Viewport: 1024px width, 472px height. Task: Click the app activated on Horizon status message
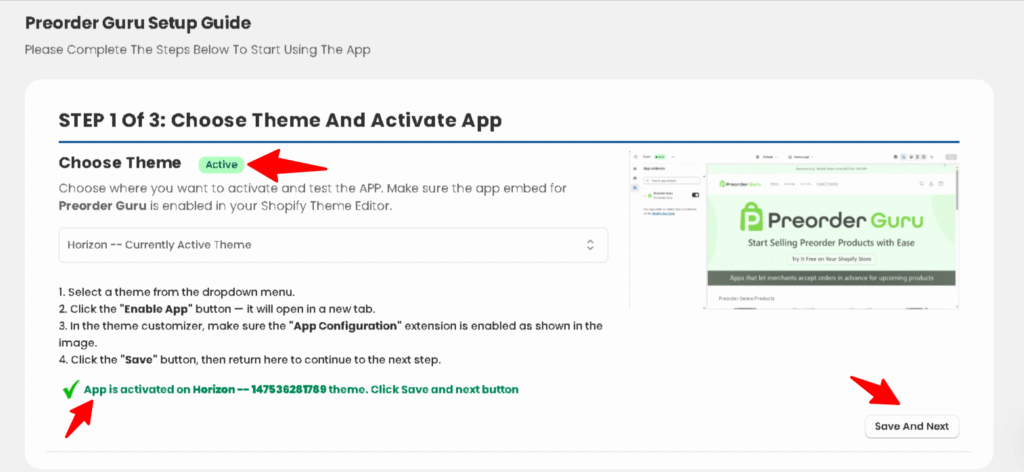301,389
